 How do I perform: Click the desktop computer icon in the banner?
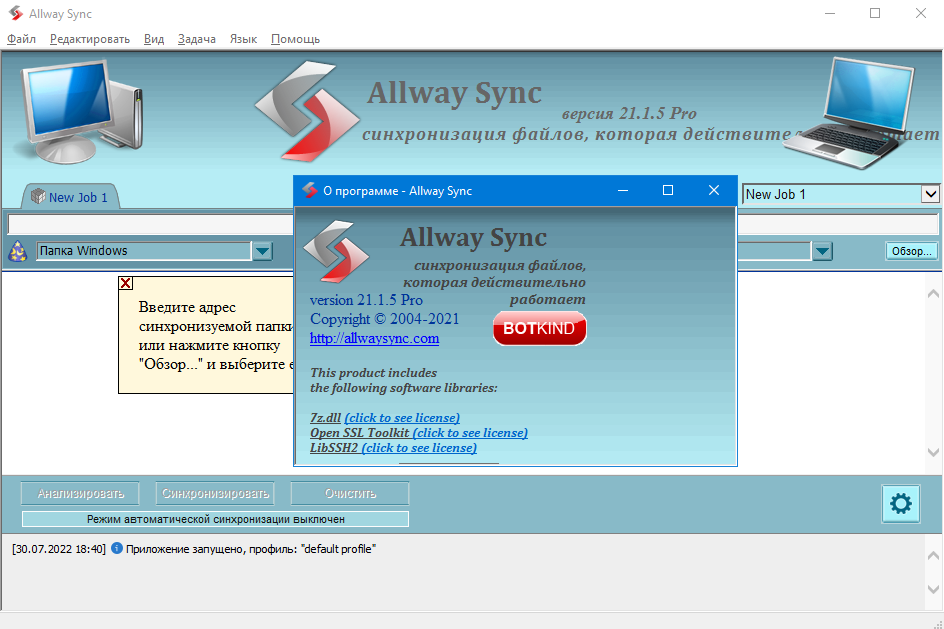[82, 111]
